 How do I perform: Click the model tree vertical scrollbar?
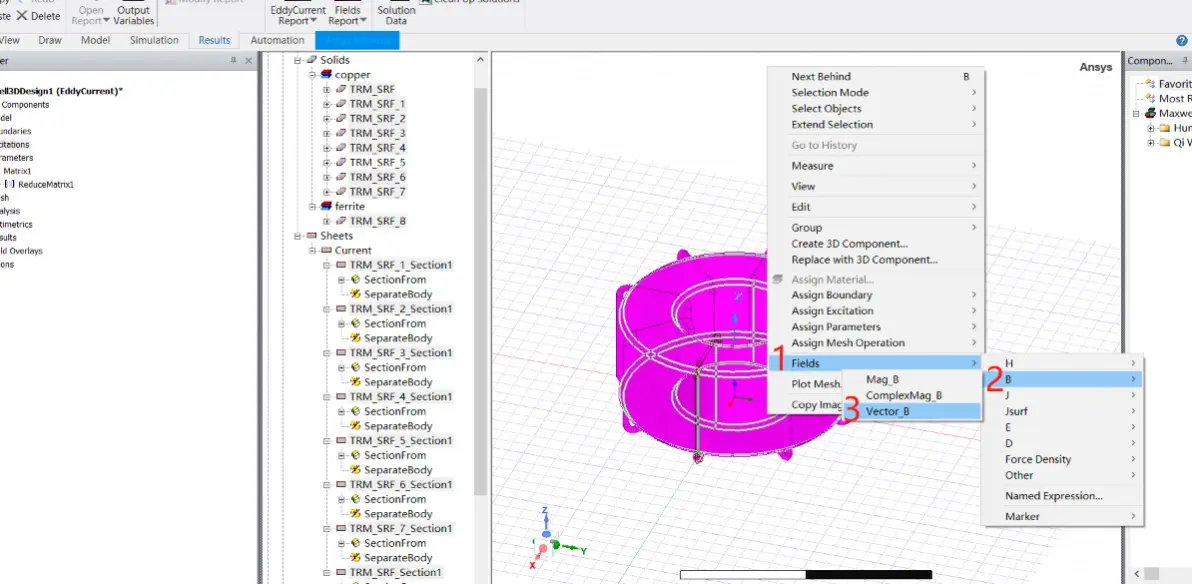pos(480,293)
